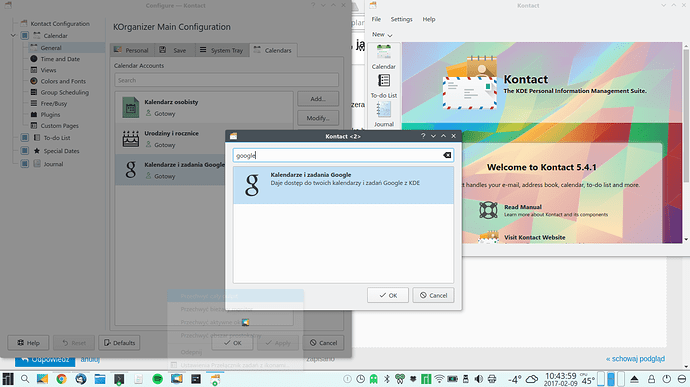Screen dimensions: 690x387
Task: Select Views in the configuration tree
Action: point(48,70)
